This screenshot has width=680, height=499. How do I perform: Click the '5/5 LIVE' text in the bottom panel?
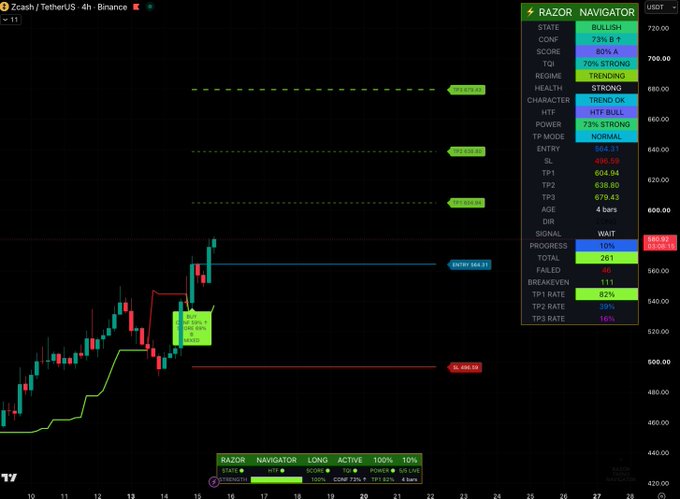[x=409, y=470]
